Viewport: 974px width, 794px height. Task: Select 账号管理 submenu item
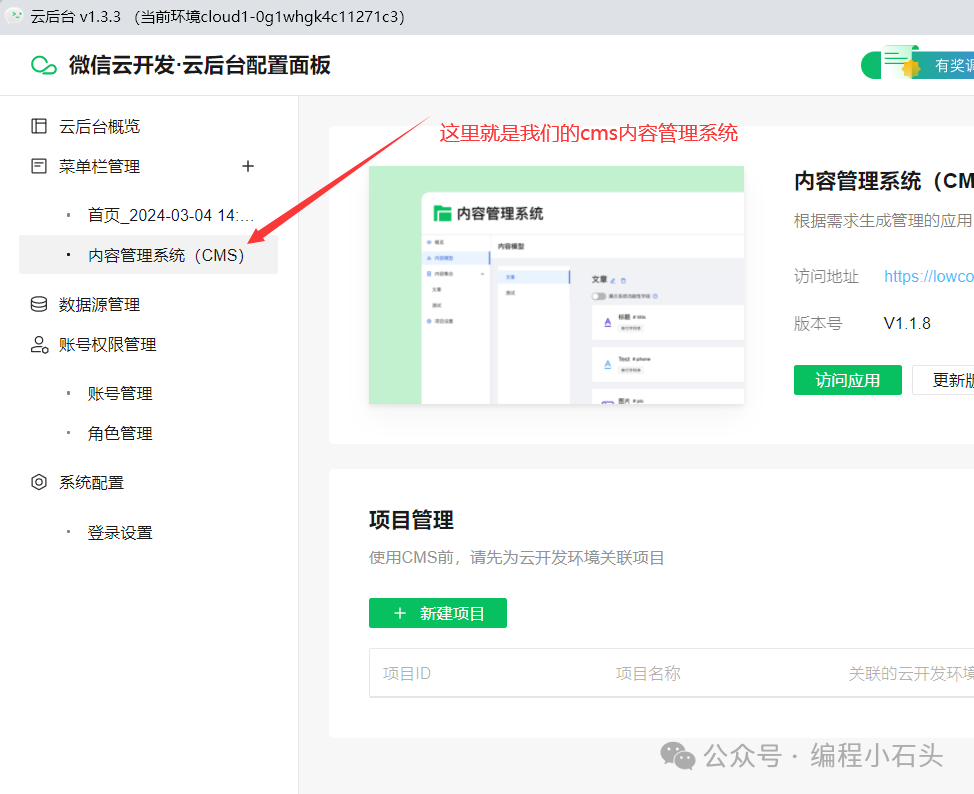[120, 393]
